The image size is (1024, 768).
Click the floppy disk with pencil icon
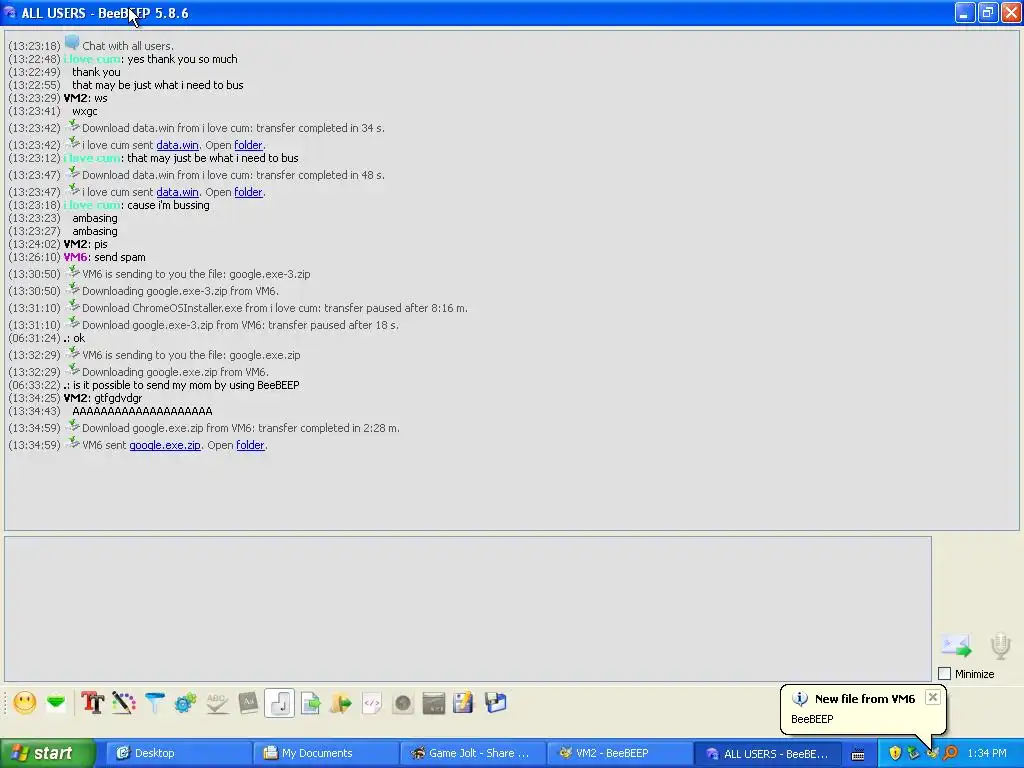click(463, 703)
